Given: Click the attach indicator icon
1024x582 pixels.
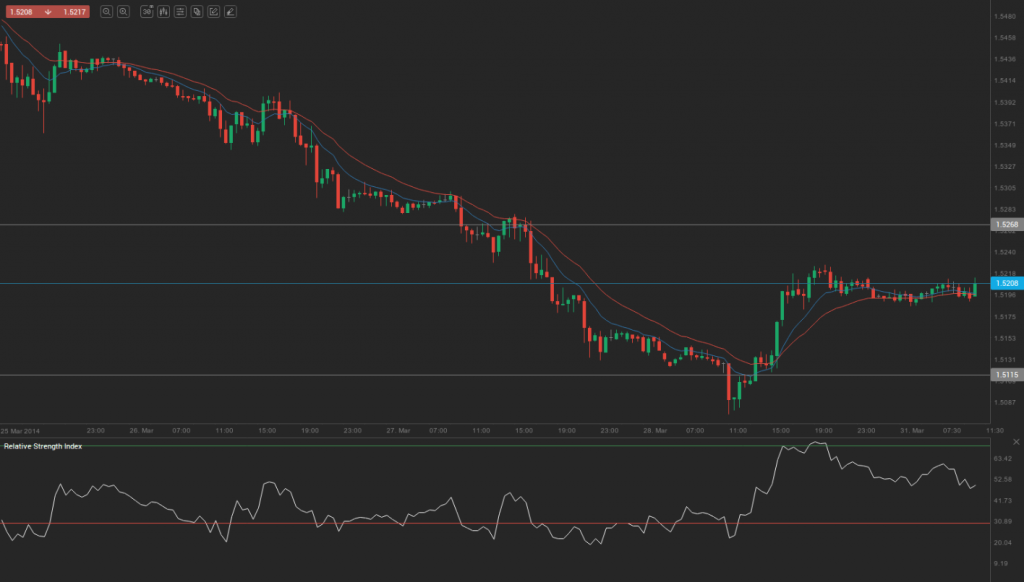Looking at the screenshot, I should pyautogui.click(x=198, y=12).
